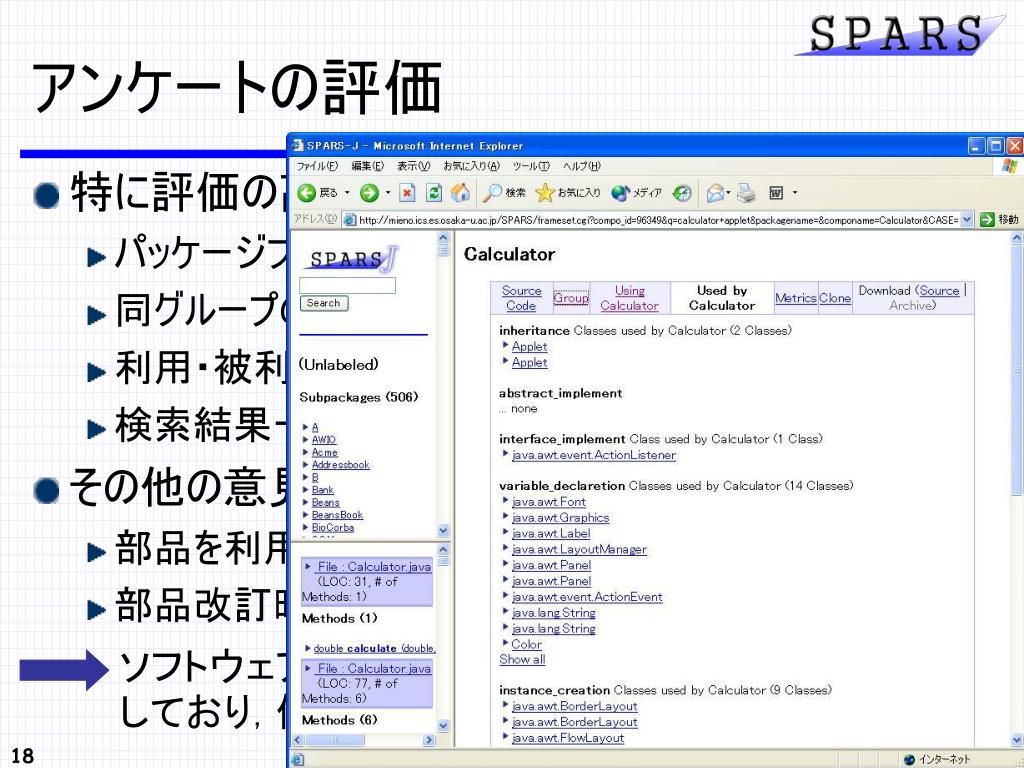Open the 編集(E) menu
1024x768 pixels.
(368, 166)
